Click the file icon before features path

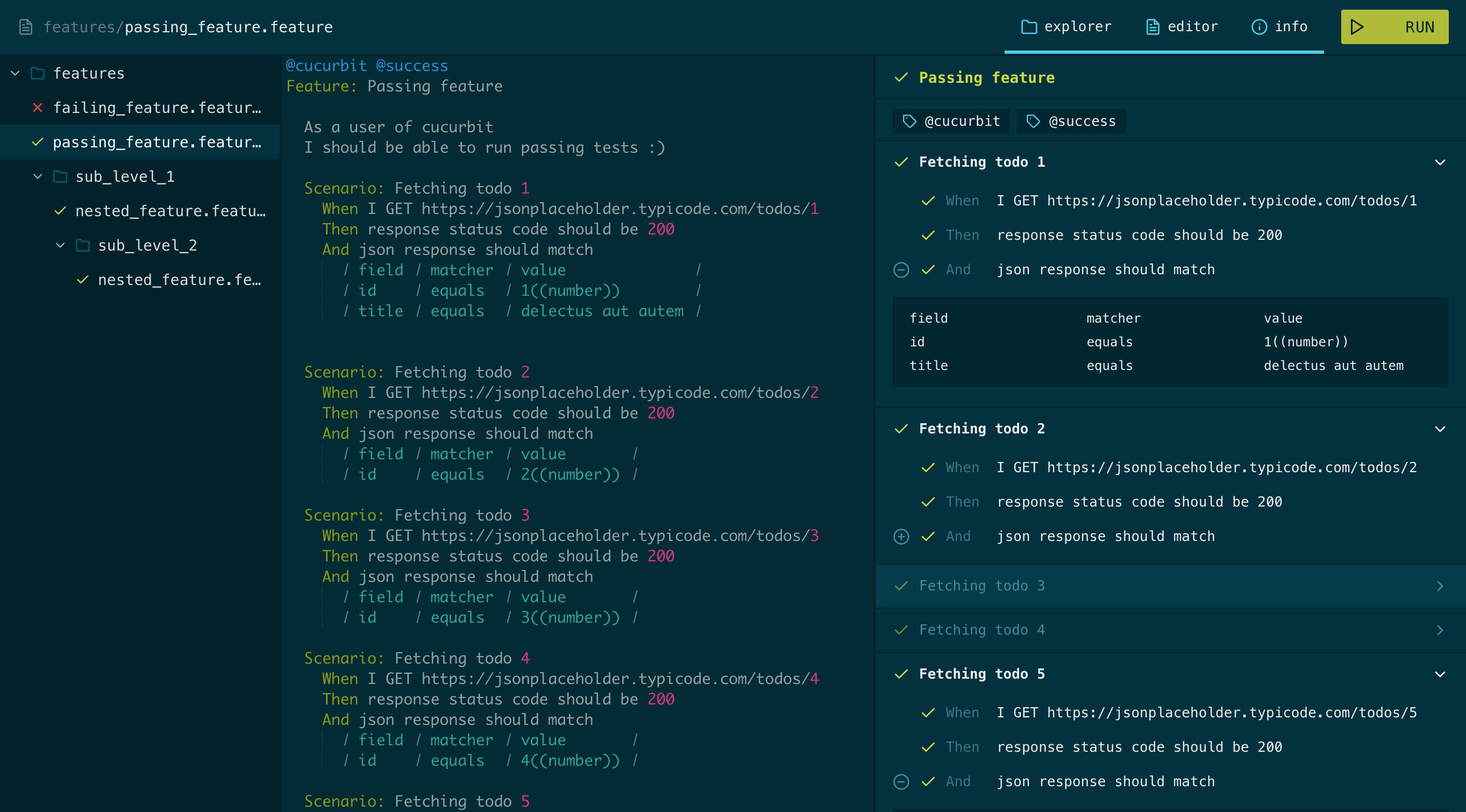tap(26, 27)
